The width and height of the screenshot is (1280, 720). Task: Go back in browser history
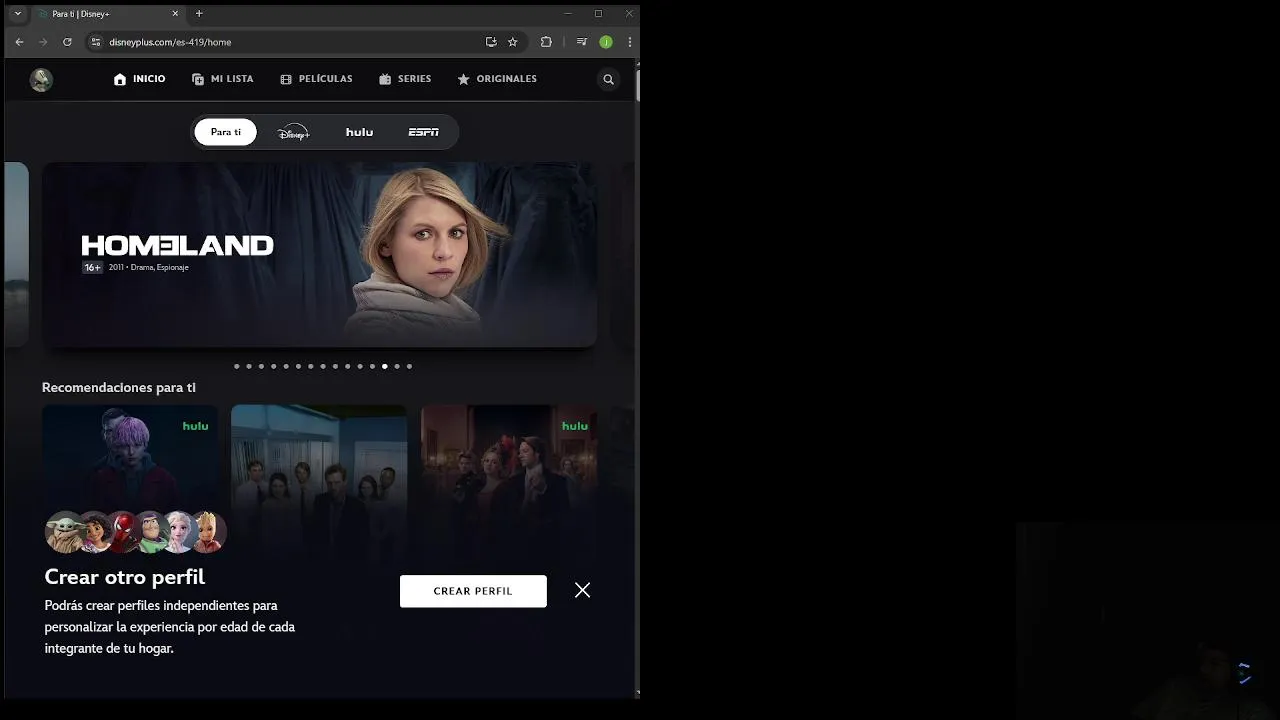point(19,42)
